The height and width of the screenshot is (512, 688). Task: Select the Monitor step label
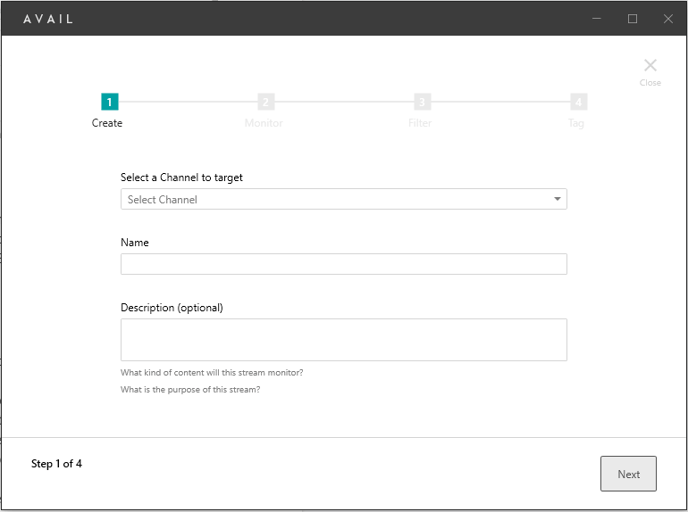(263, 123)
